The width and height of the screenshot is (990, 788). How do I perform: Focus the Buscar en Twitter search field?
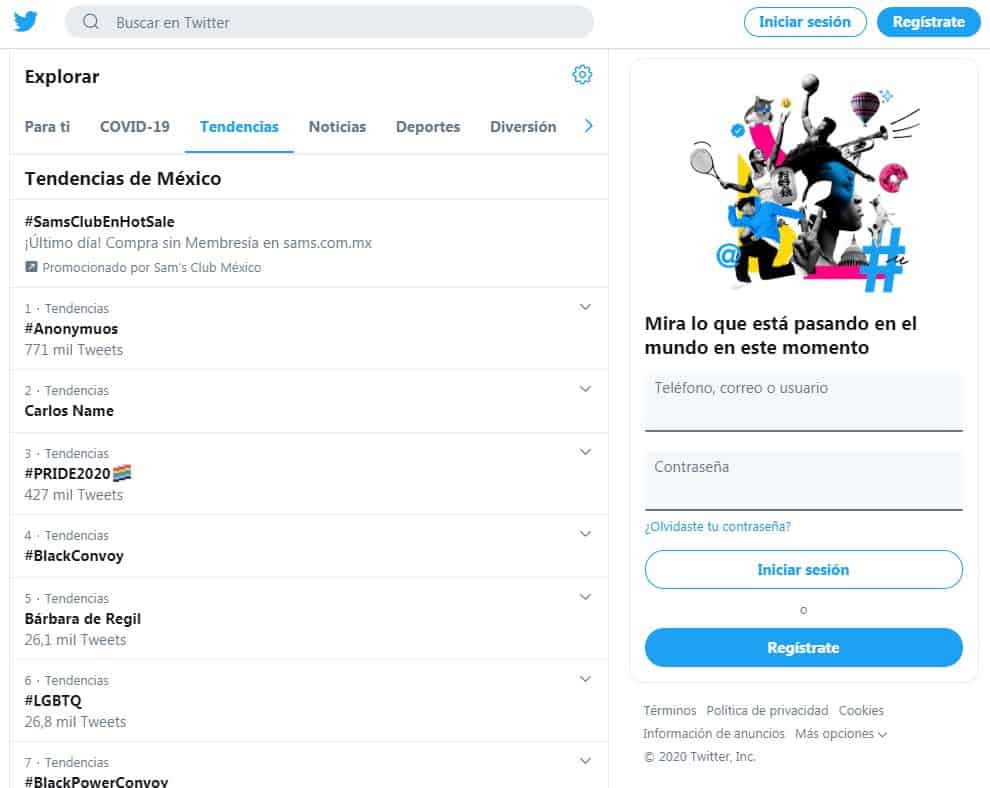[x=329, y=22]
